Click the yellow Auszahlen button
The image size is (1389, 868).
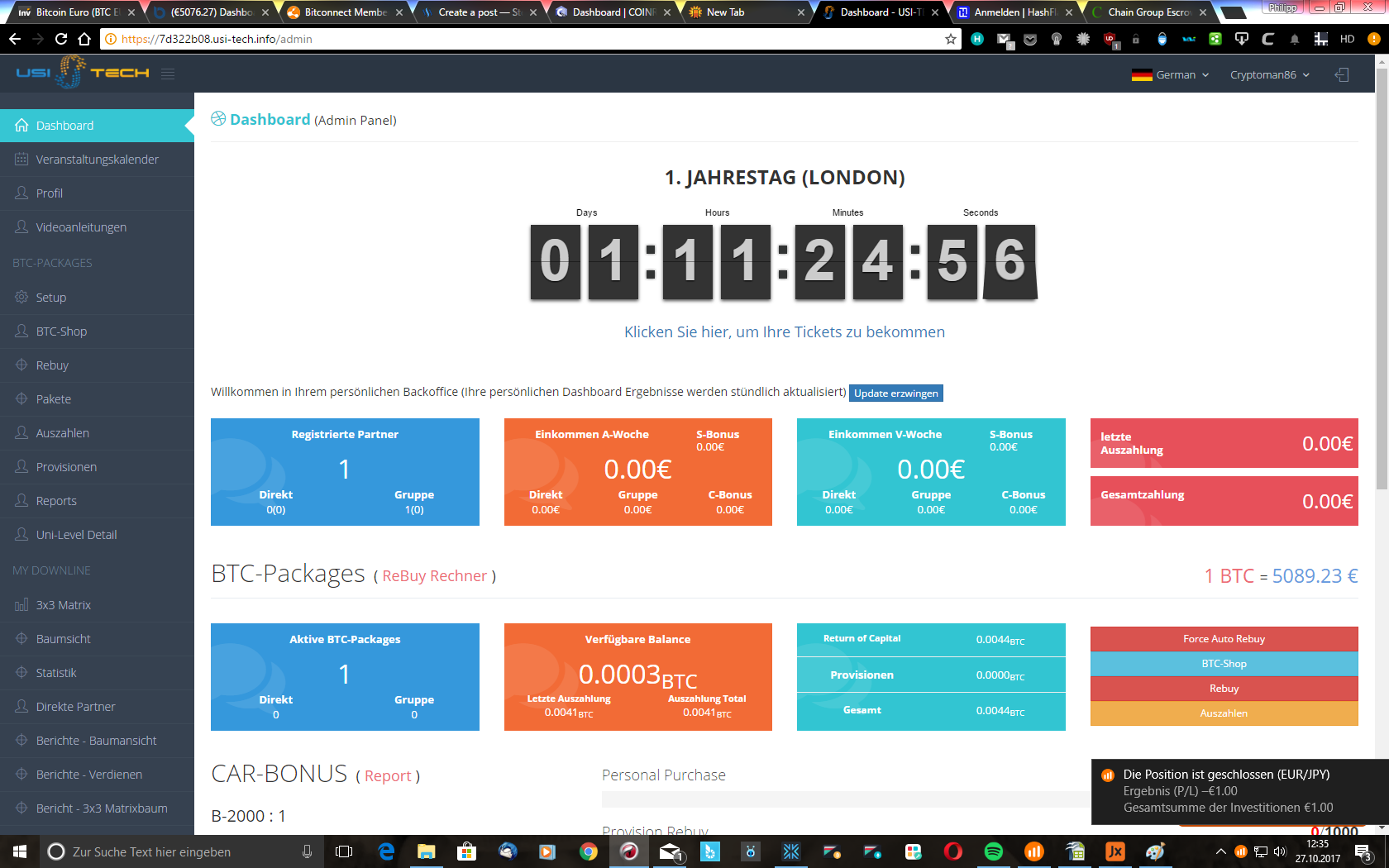[1224, 713]
